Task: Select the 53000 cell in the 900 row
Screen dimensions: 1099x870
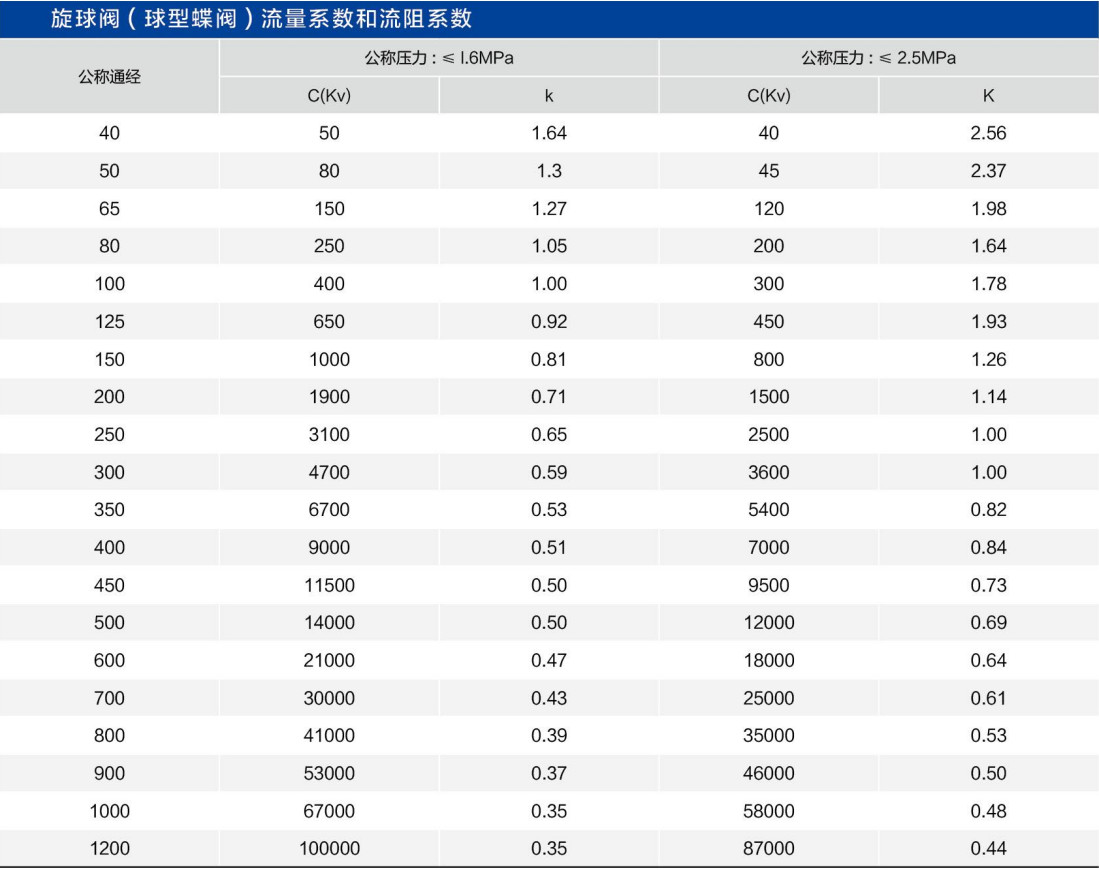Action: tap(329, 773)
